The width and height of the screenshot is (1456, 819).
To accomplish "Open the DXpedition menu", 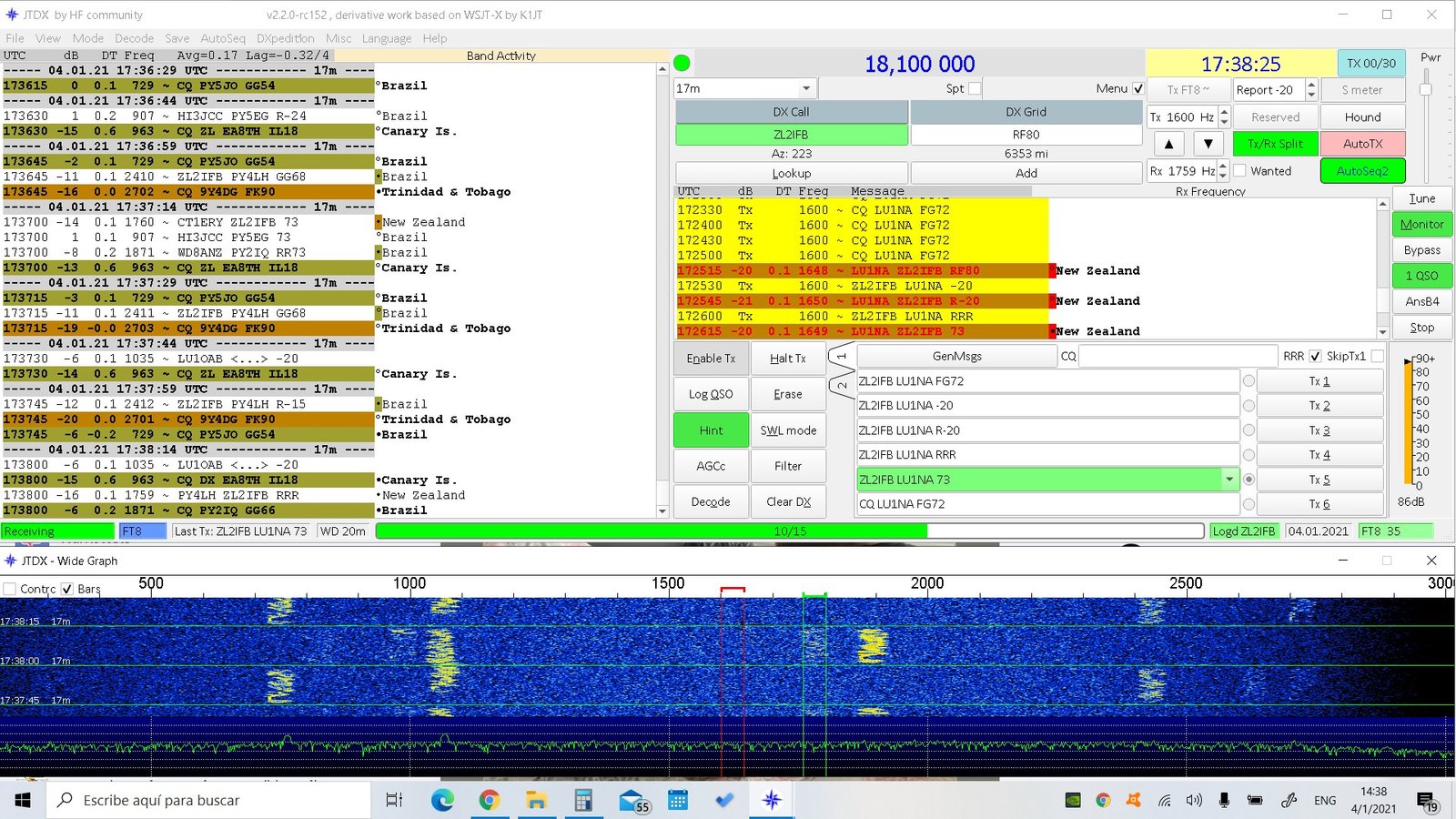I will click(x=285, y=38).
